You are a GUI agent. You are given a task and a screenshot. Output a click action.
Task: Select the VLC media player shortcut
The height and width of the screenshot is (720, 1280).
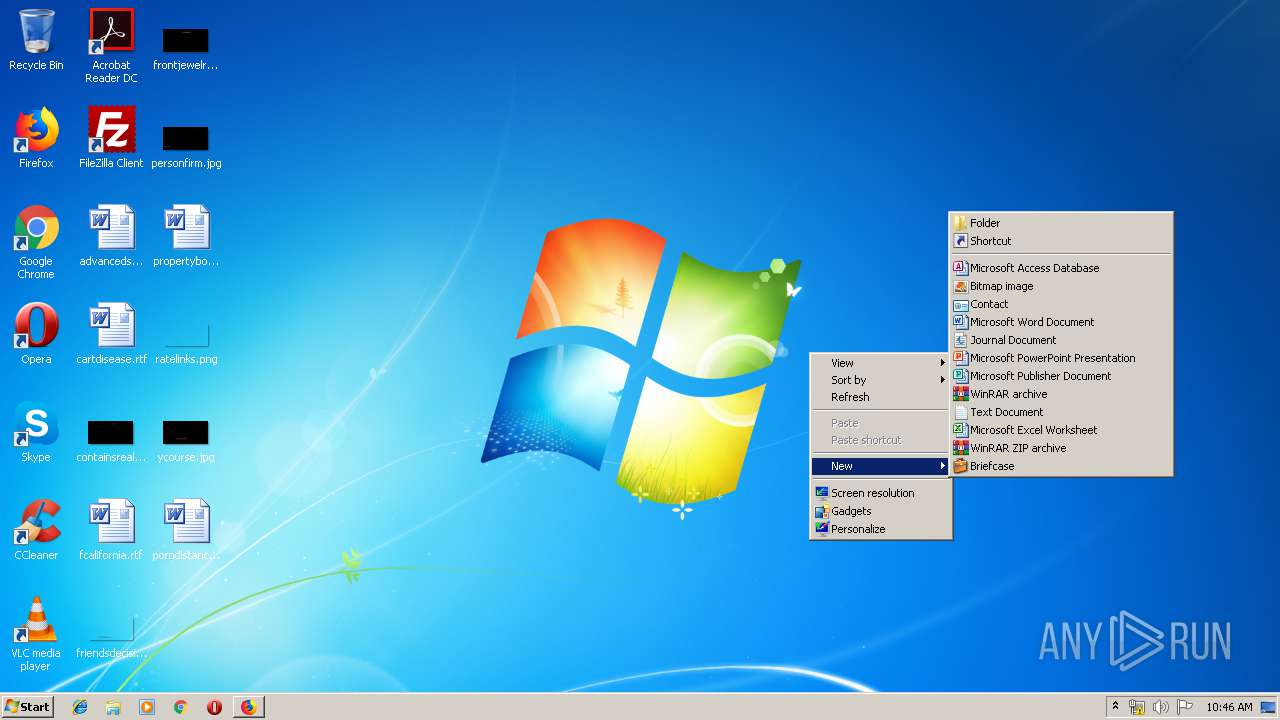36,635
